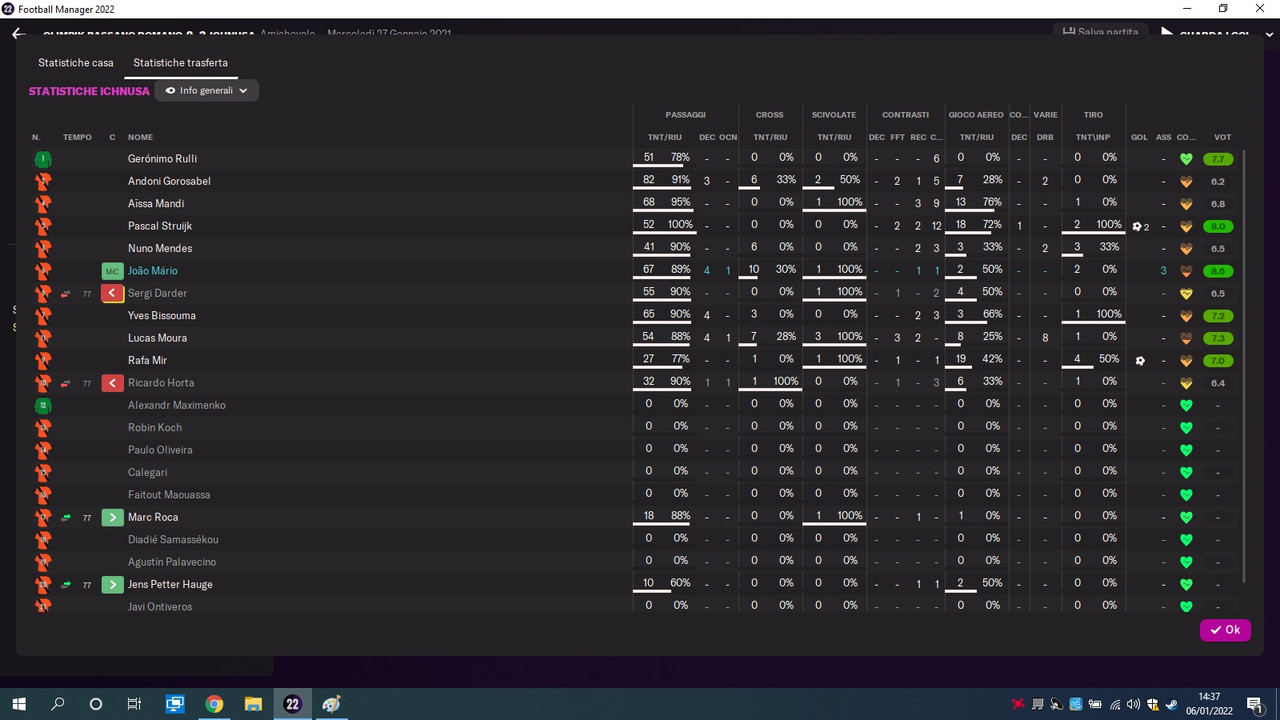Select the player name Lucas Moura

(157, 338)
